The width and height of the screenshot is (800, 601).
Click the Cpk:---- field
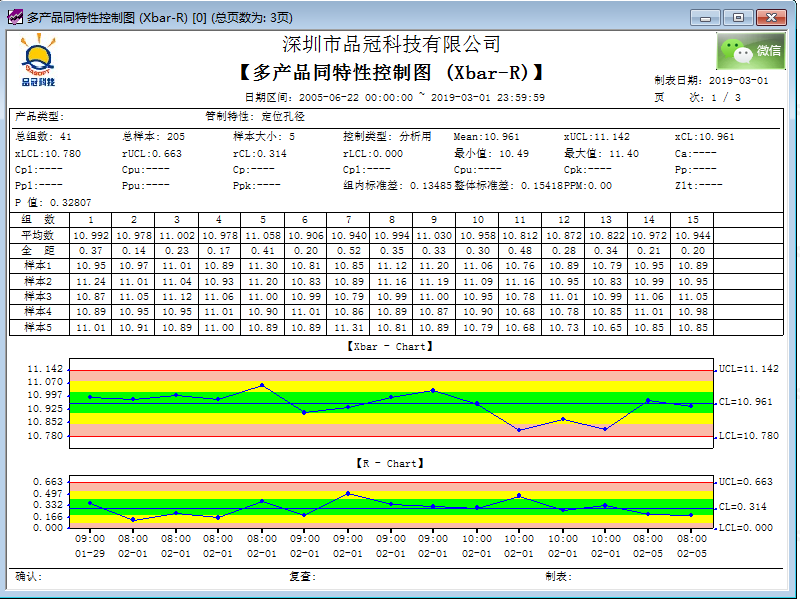pos(587,169)
